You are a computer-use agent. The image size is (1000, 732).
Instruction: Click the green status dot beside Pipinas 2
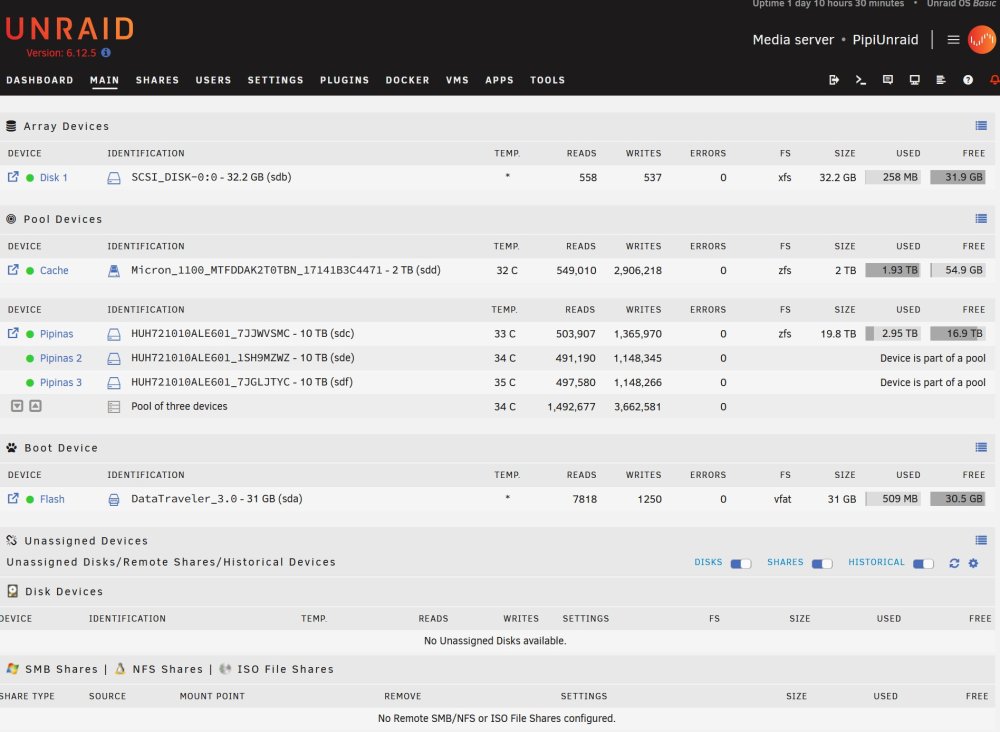tap(30, 358)
